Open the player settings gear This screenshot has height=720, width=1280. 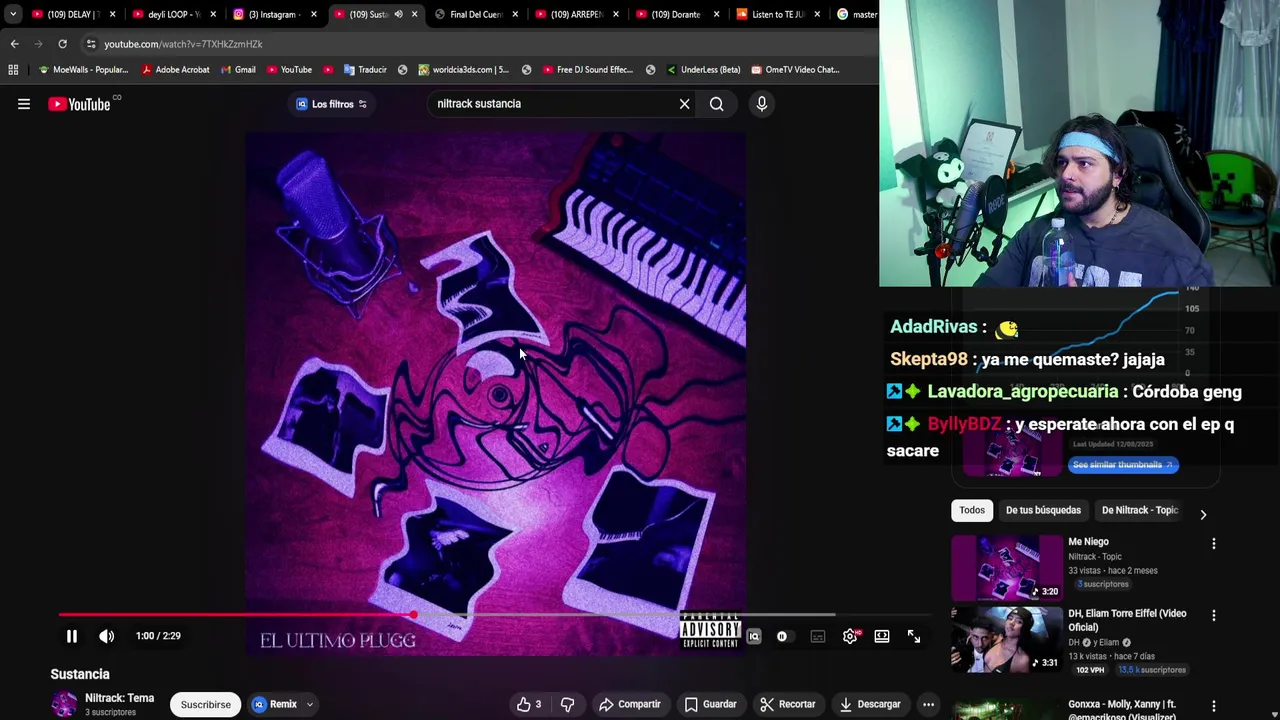click(849, 636)
